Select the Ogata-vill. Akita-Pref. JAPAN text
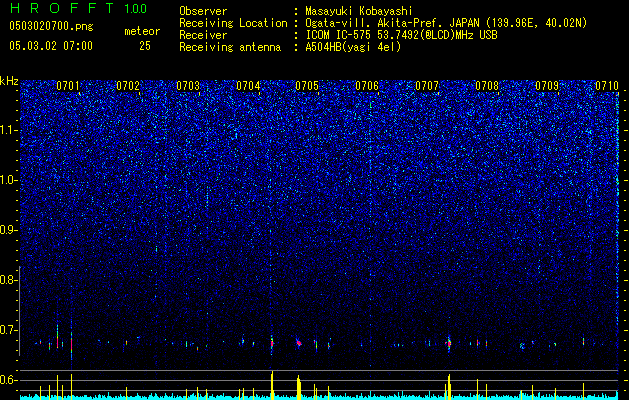 click(394, 23)
